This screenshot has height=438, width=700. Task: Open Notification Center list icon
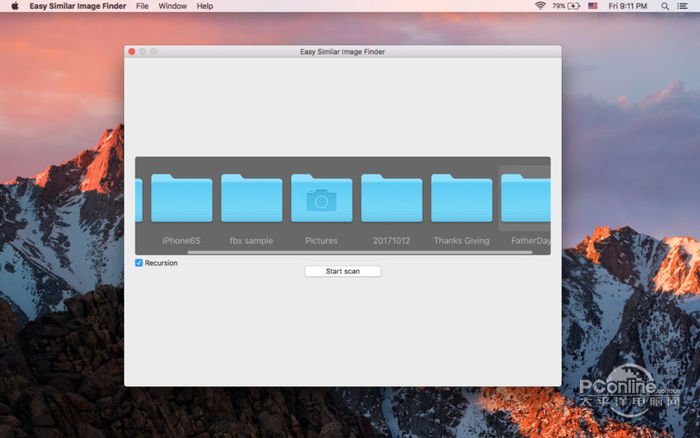tap(683, 6)
